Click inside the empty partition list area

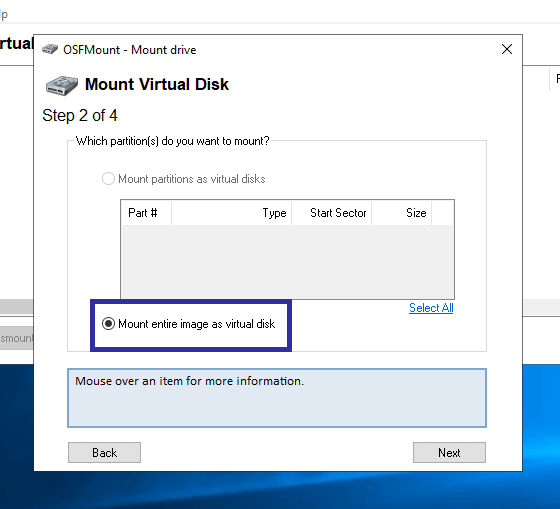point(288,261)
